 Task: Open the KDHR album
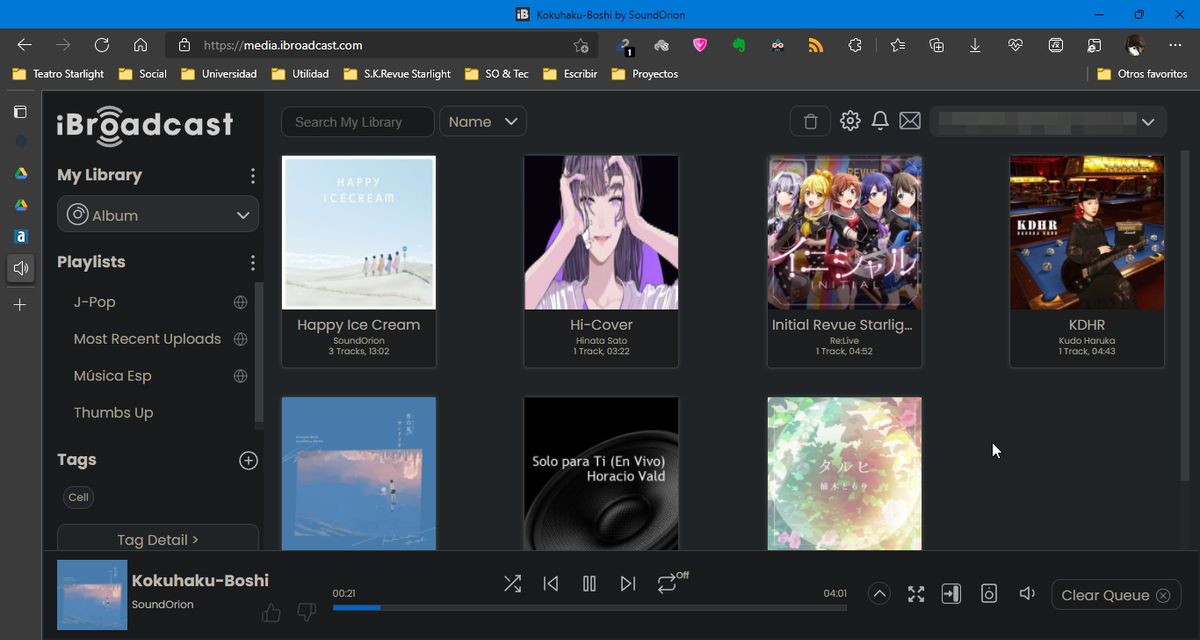[1086, 231]
